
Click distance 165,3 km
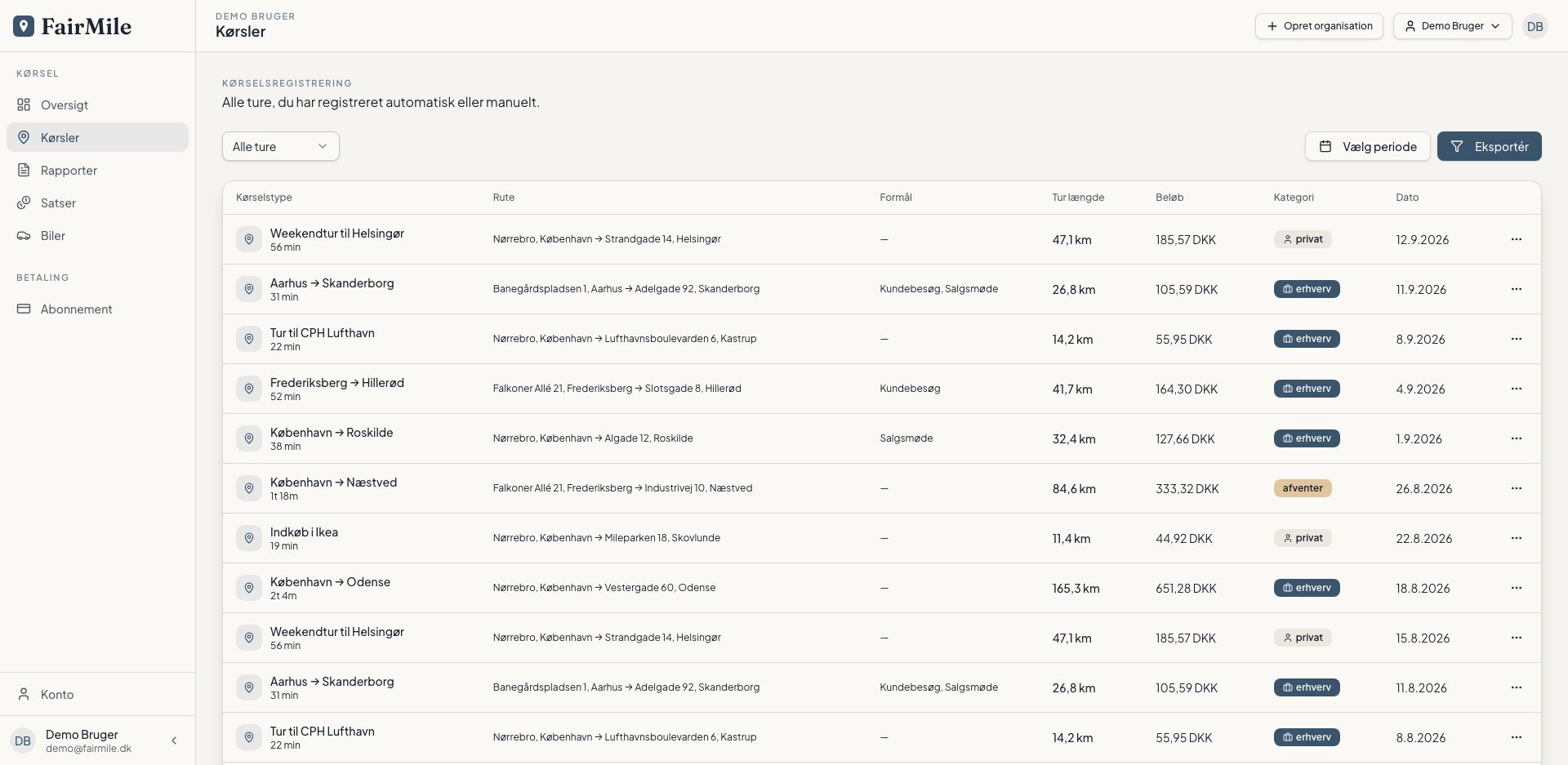point(1076,589)
